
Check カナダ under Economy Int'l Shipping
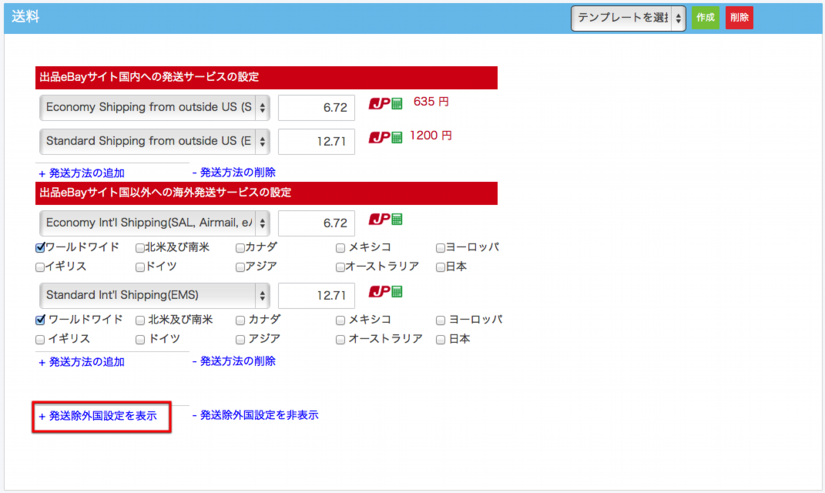pyautogui.click(x=241, y=247)
